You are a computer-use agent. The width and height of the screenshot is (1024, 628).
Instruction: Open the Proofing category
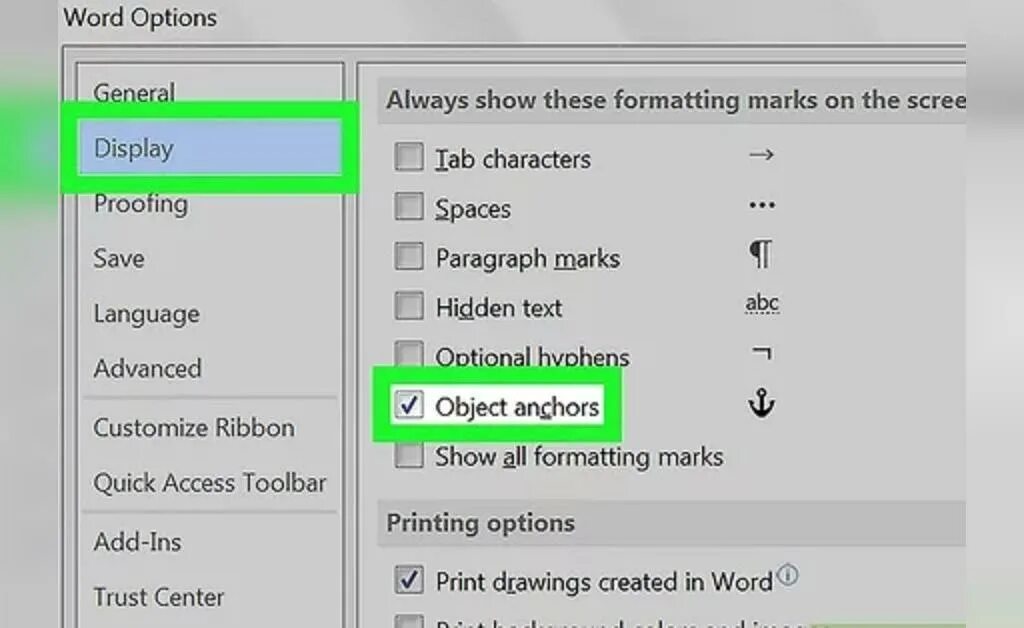(x=140, y=204)
